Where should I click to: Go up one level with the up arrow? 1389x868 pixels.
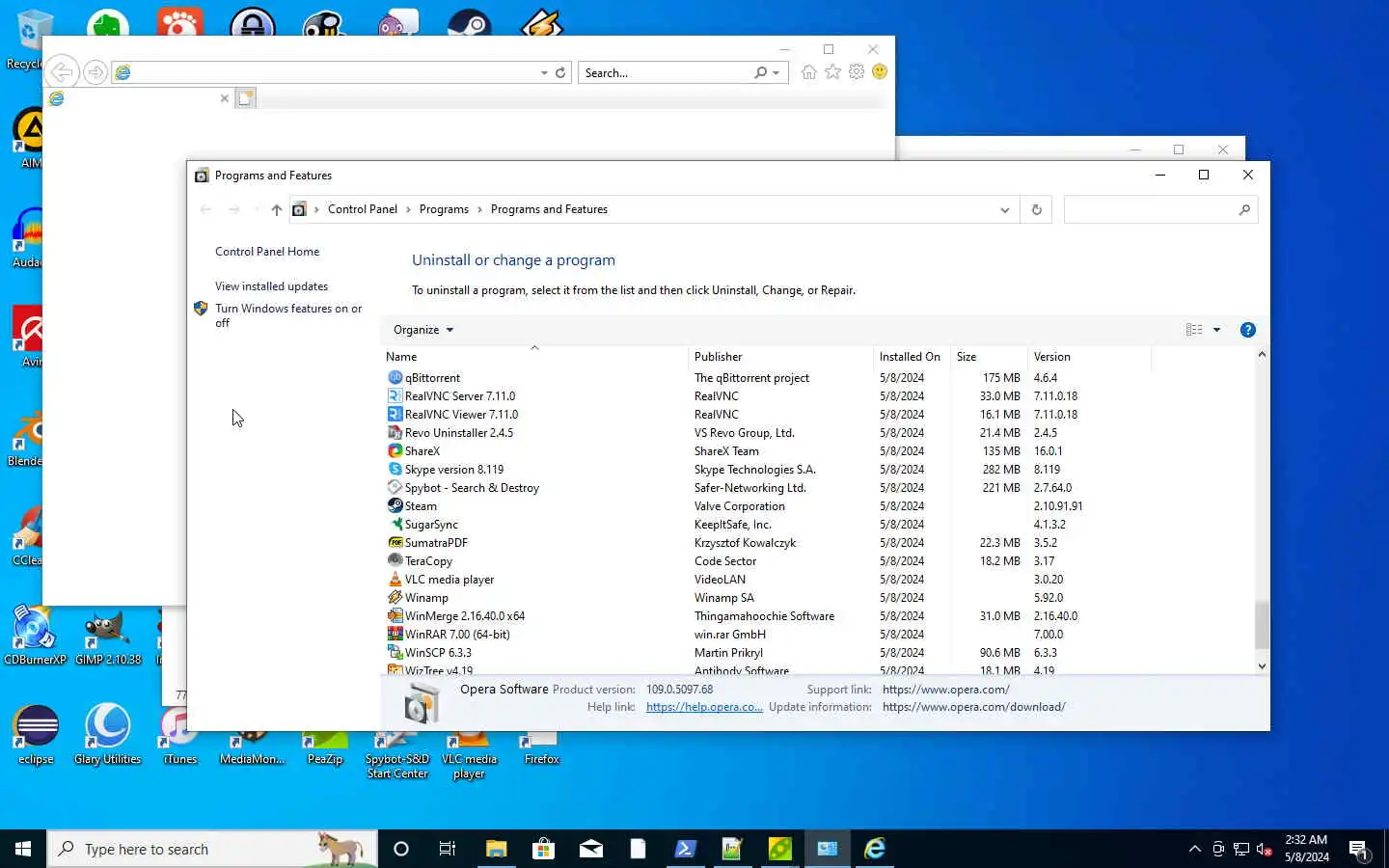[277, 209]
